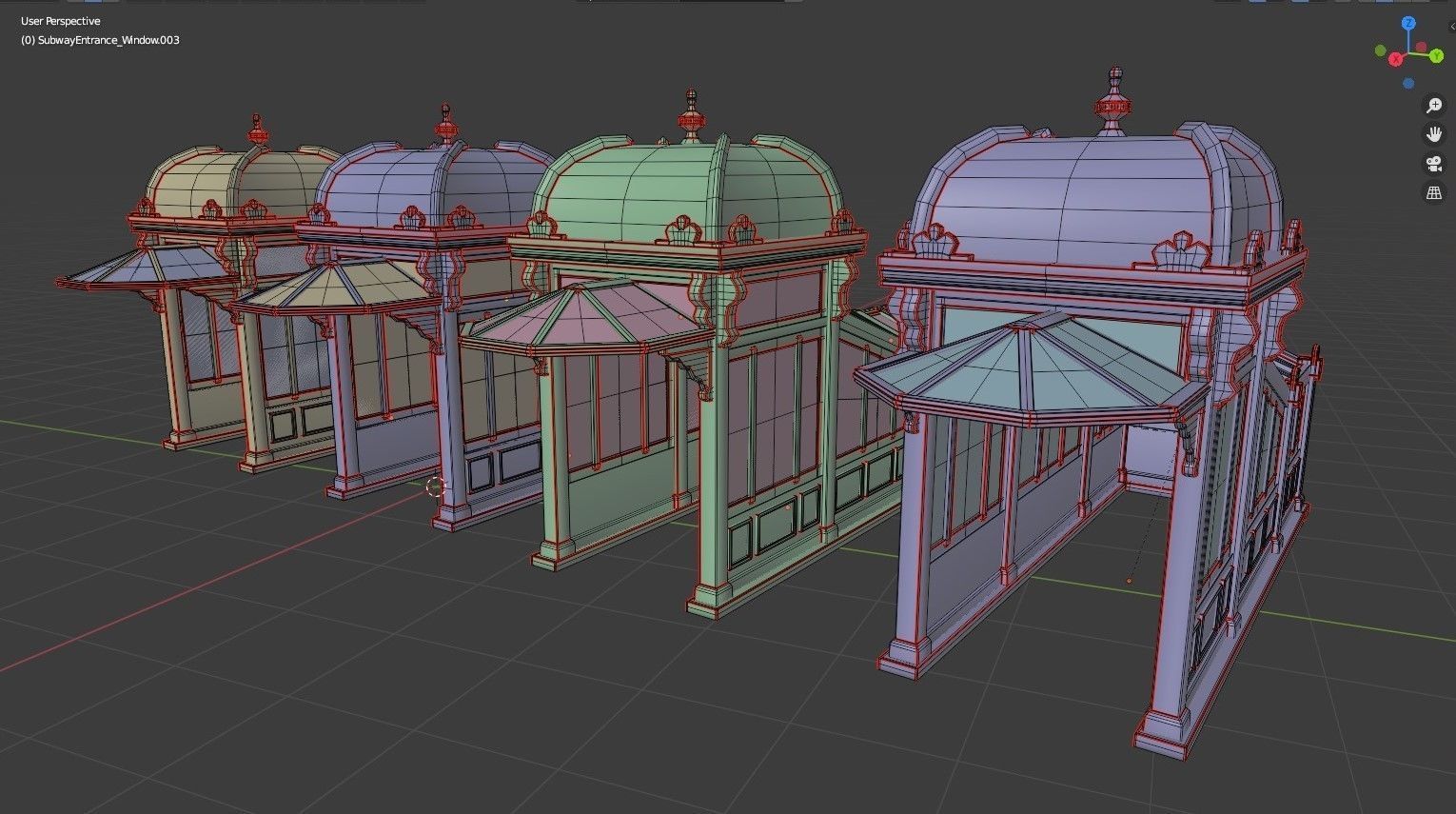This screenshot has height=814, width=1456.
Task: Click the red X axis gizmo handle
Action: 1396,59
